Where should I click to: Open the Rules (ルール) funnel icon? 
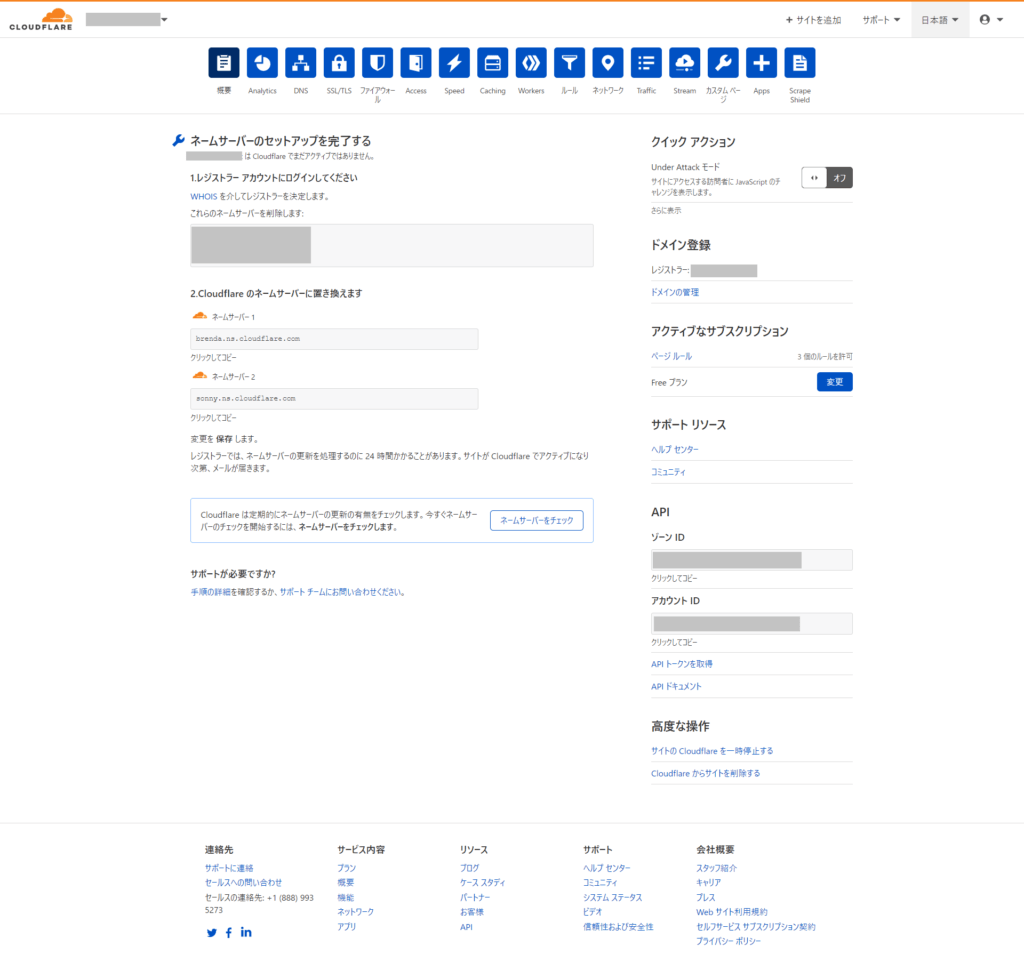point(569,63)
